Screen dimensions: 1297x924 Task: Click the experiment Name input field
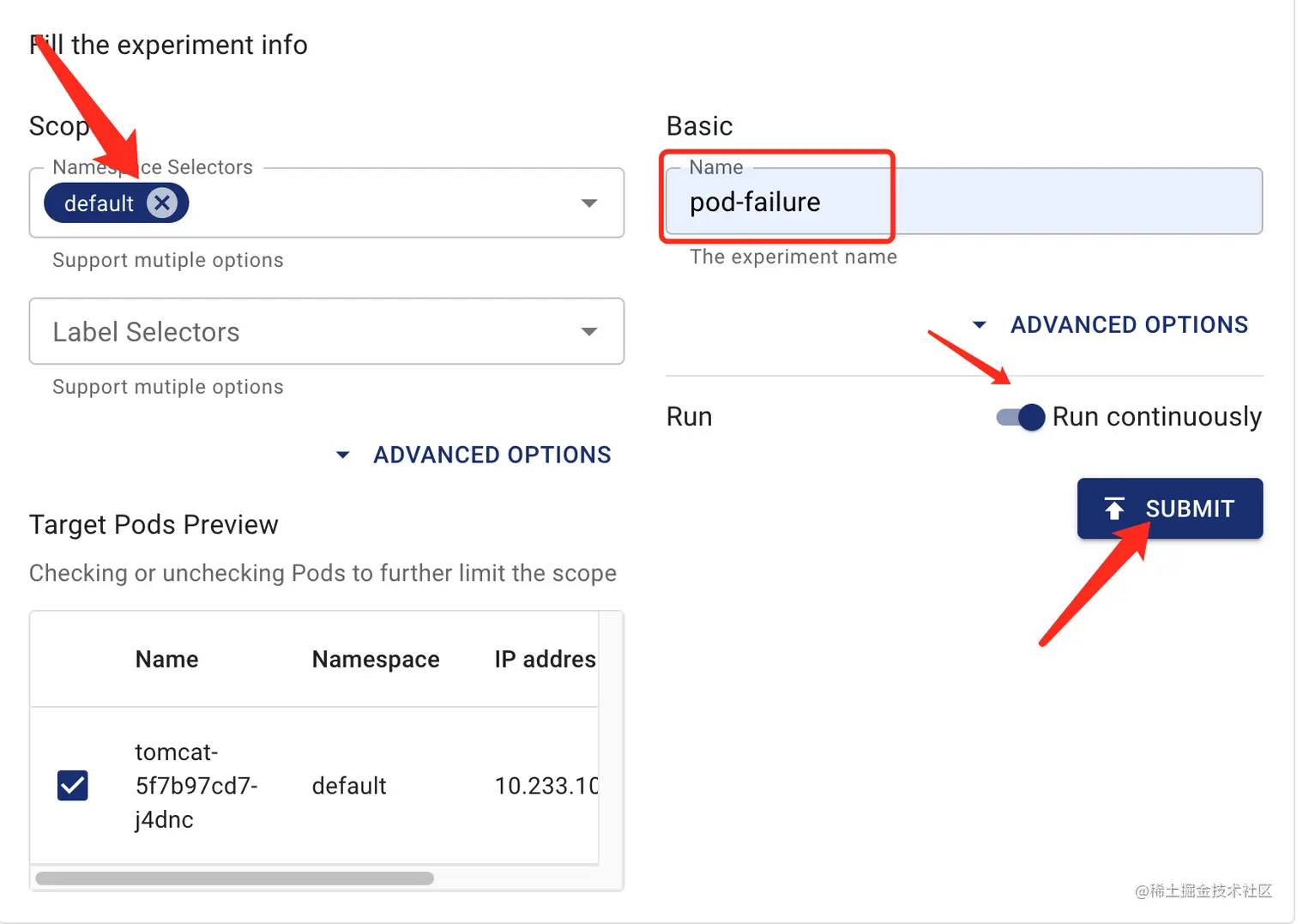(963, 202)
